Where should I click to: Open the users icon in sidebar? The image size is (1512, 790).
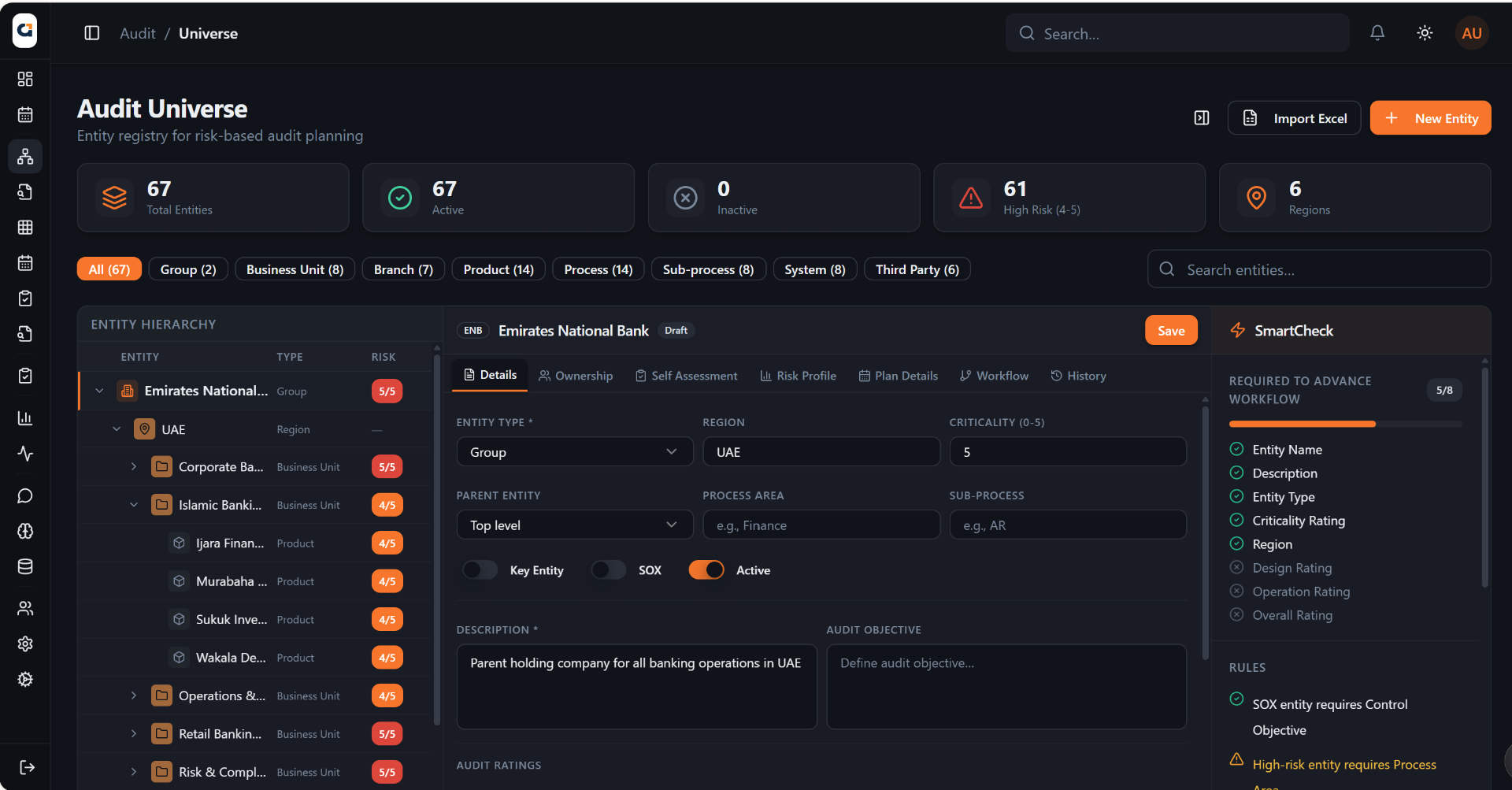coord(25,608)
